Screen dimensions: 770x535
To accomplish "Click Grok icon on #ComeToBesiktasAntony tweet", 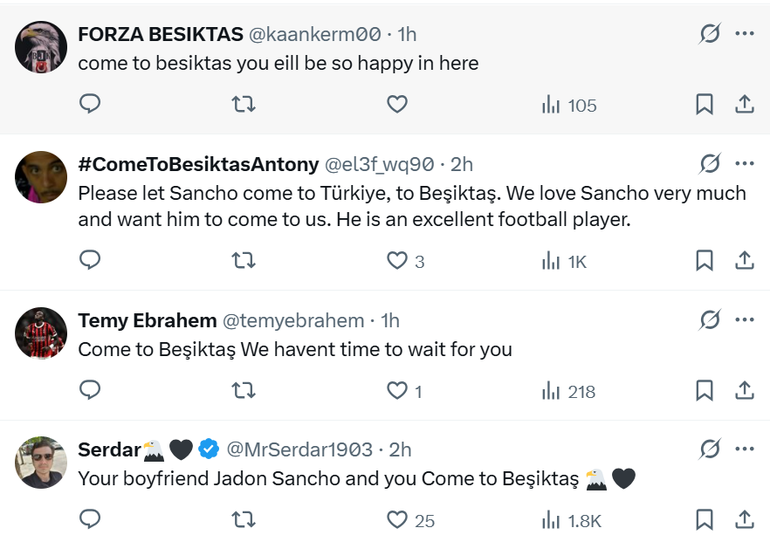I will pos(709,164).
